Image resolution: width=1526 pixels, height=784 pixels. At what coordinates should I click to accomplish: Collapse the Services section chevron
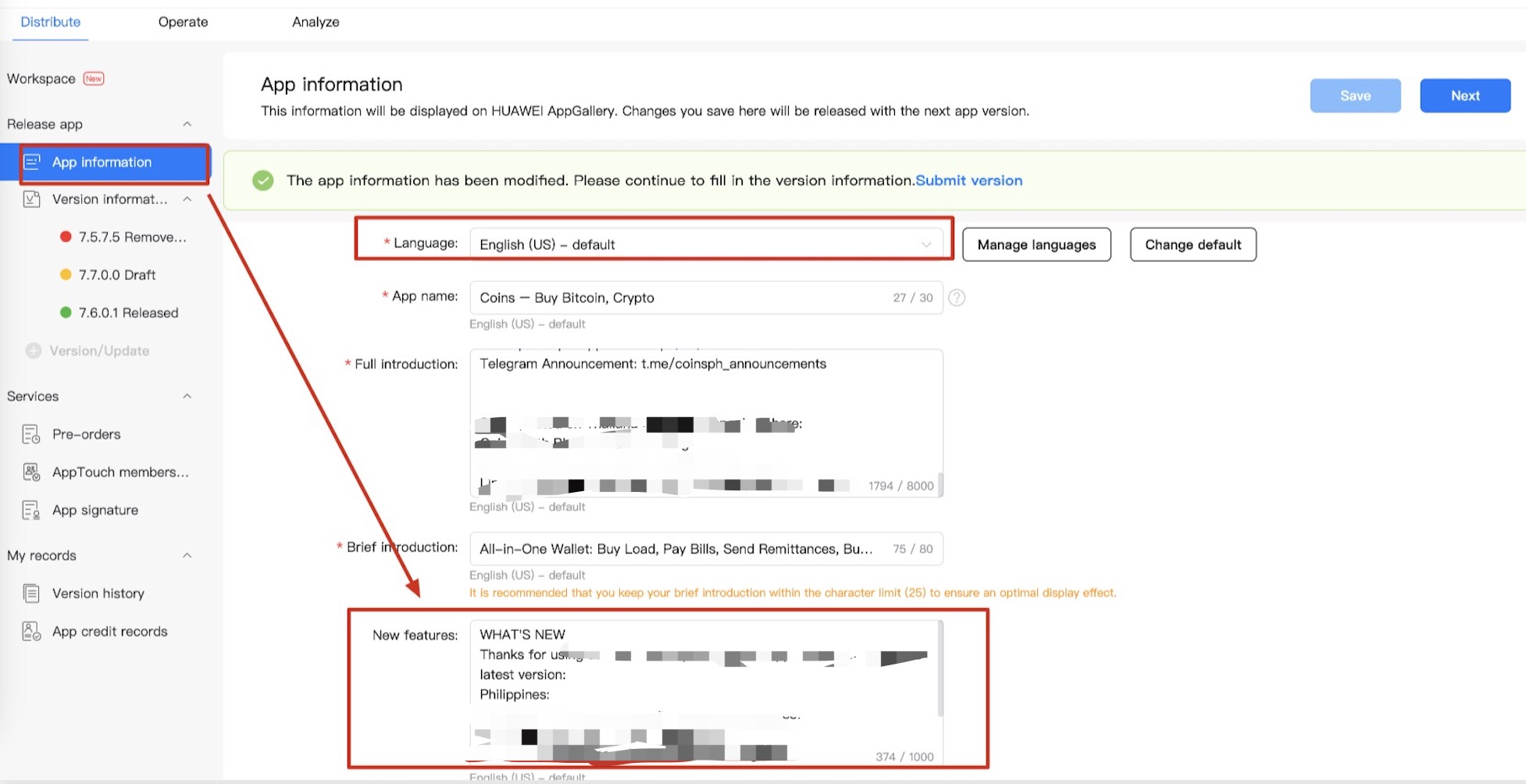click(187, 396)
